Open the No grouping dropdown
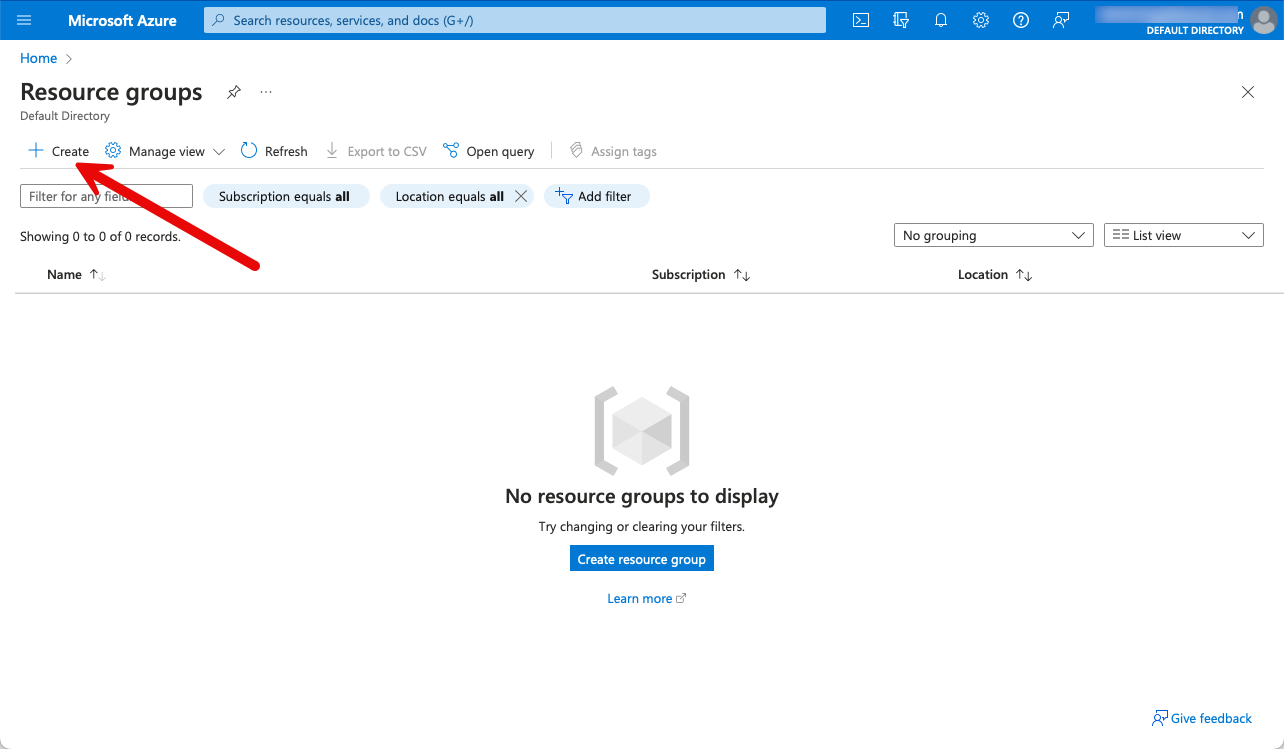The height and width of the screenshot is (749, 1284). [992, 235]
